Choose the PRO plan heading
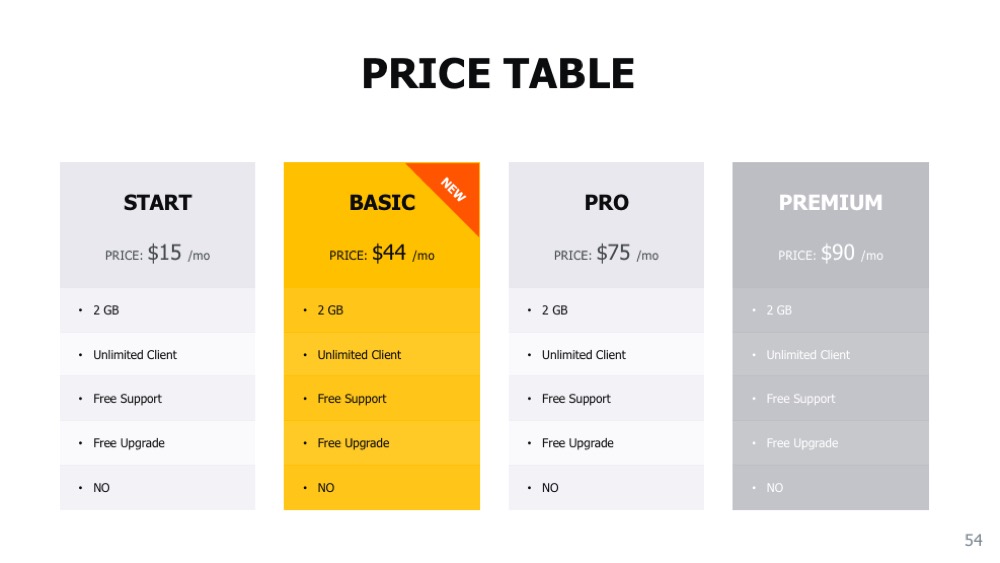 (x=606, y=203)
